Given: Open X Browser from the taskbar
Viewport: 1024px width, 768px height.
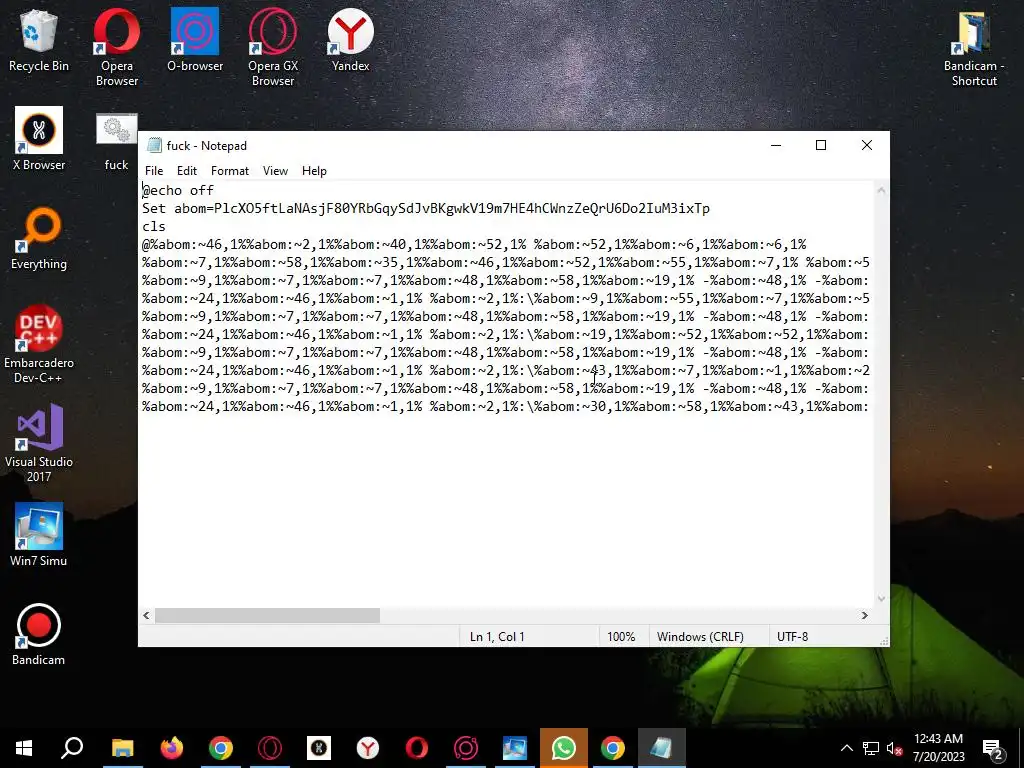Looking at the screenshot, I should pyautogui.click(x=319, y=748).
